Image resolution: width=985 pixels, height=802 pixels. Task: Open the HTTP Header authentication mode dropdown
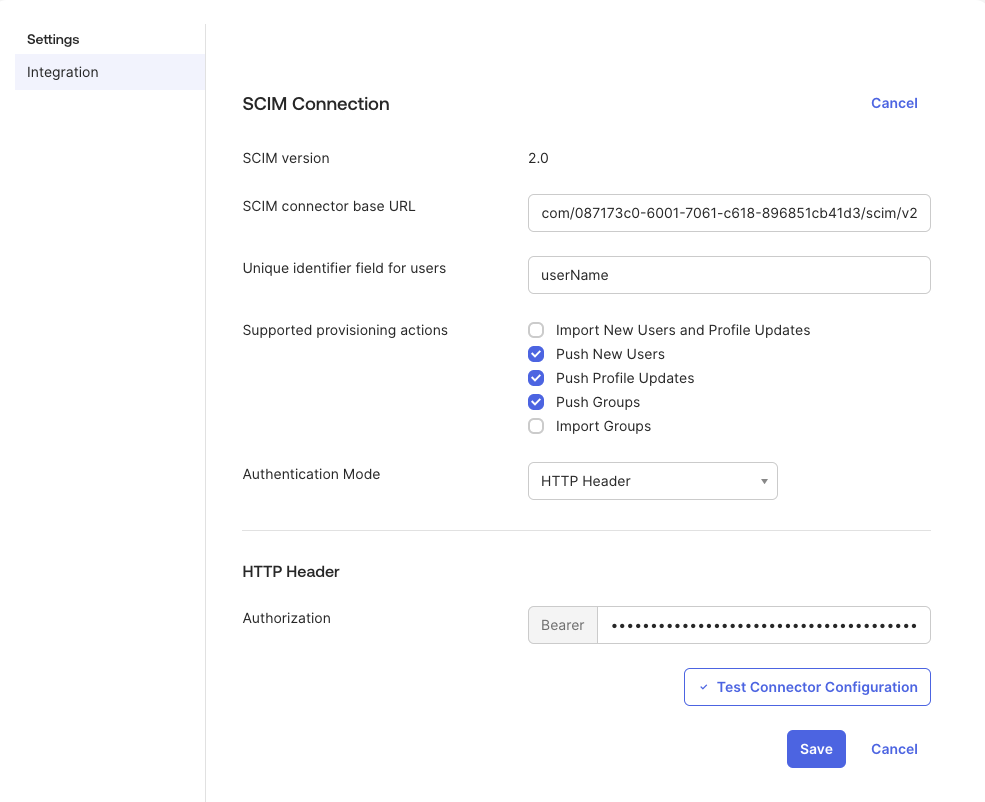click(652, 481)
